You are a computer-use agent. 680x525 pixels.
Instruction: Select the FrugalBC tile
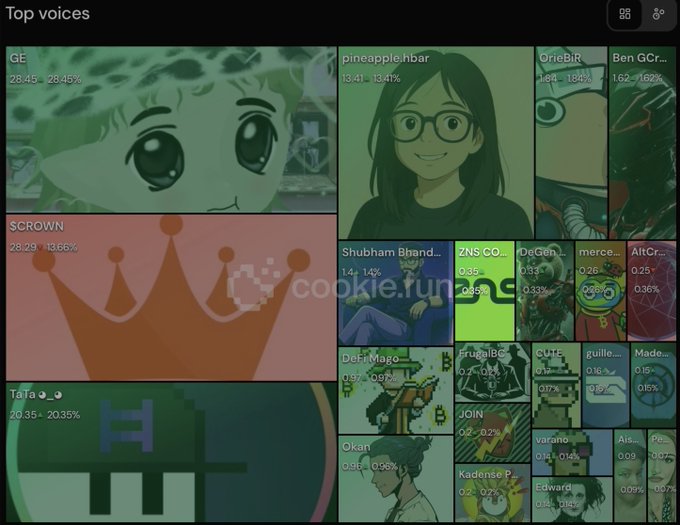(x=493, y=372)
